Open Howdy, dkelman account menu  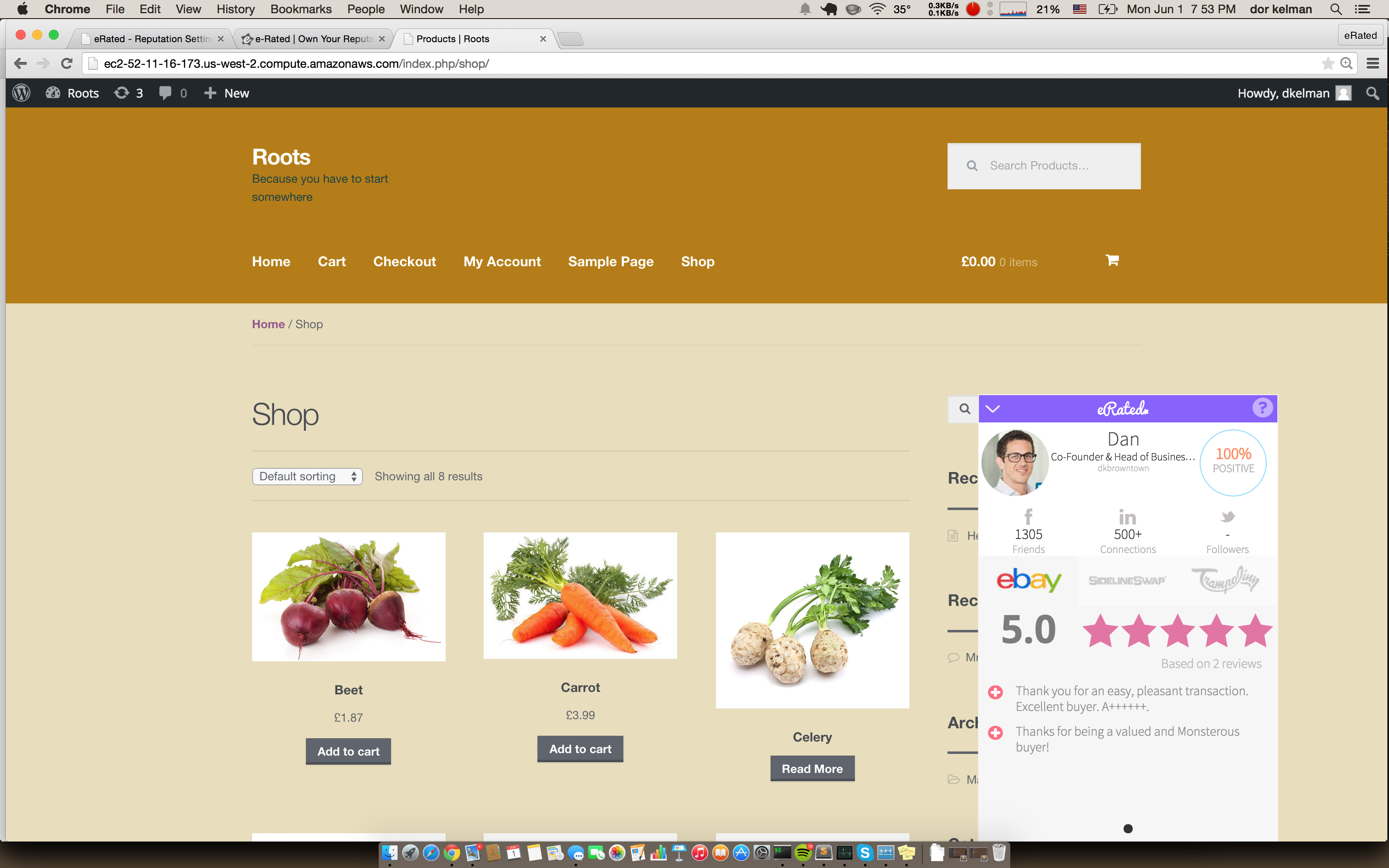pos(1294,93)
